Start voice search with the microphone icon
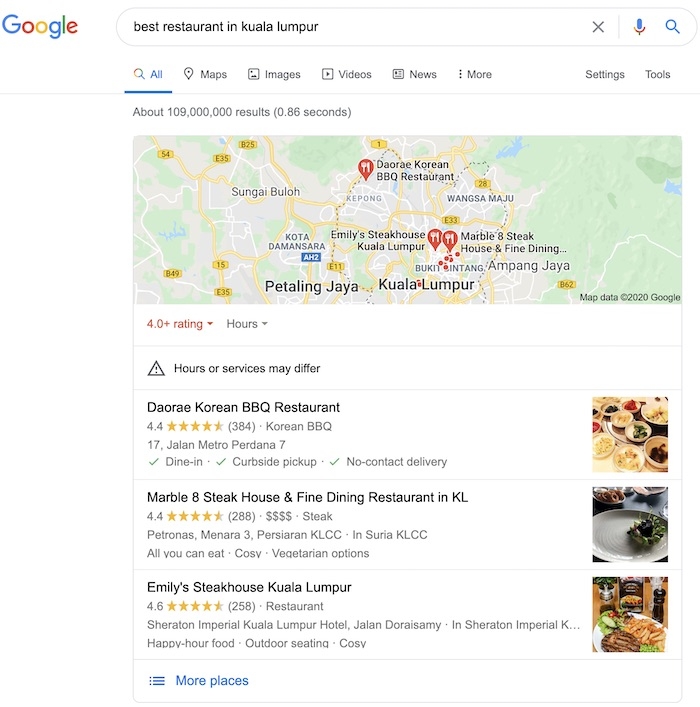Viewport: 700px width, 707px height. [639, 27]
